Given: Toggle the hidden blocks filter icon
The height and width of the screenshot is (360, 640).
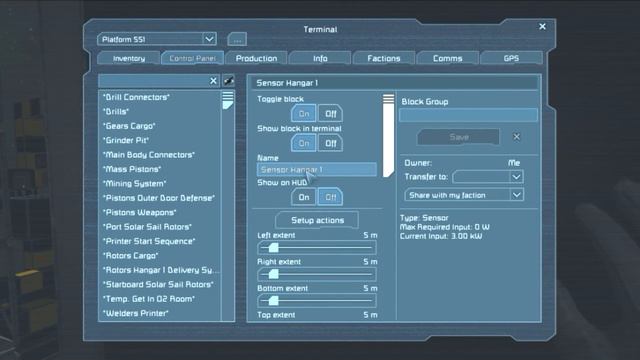Looking at the screenshot, I should (229, 81).
